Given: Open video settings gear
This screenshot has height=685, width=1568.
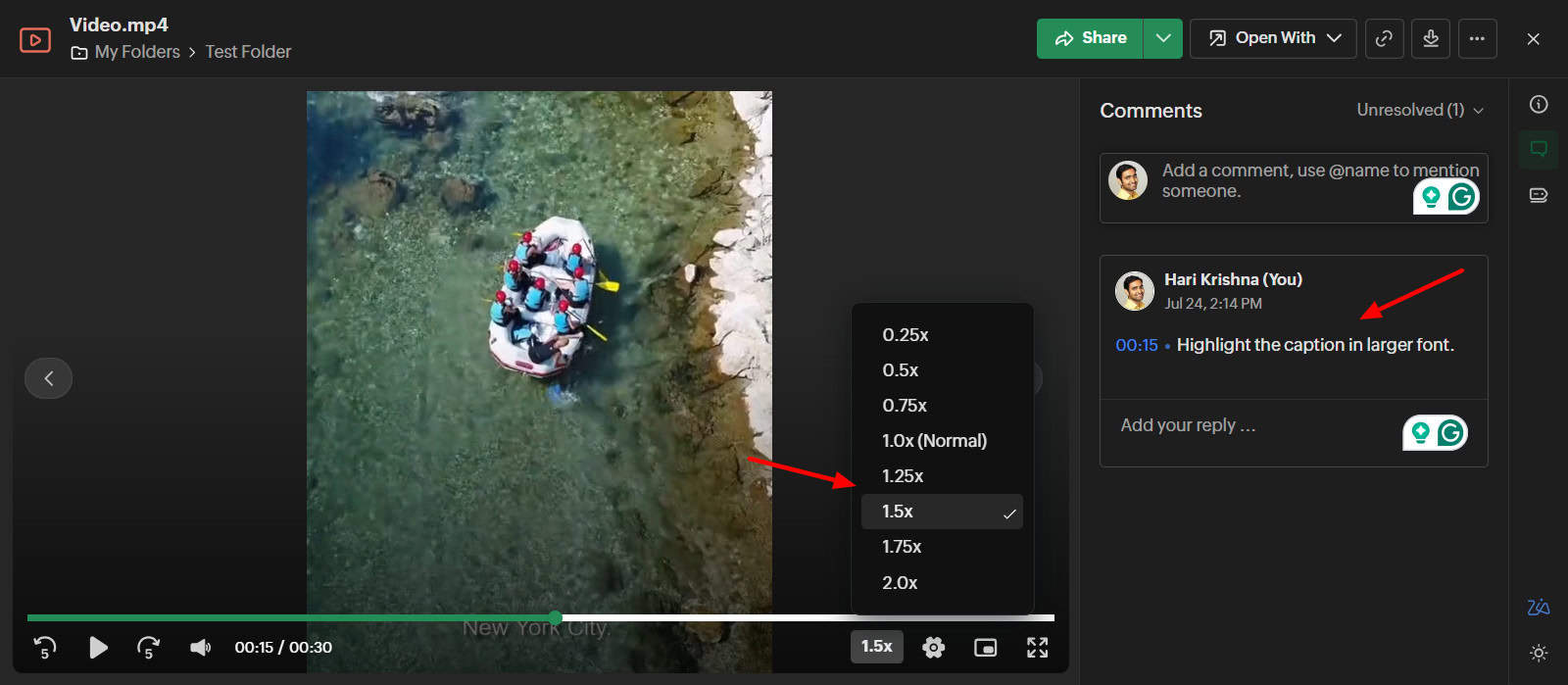Looking at the screenshot, I should [x=933, y=647].
